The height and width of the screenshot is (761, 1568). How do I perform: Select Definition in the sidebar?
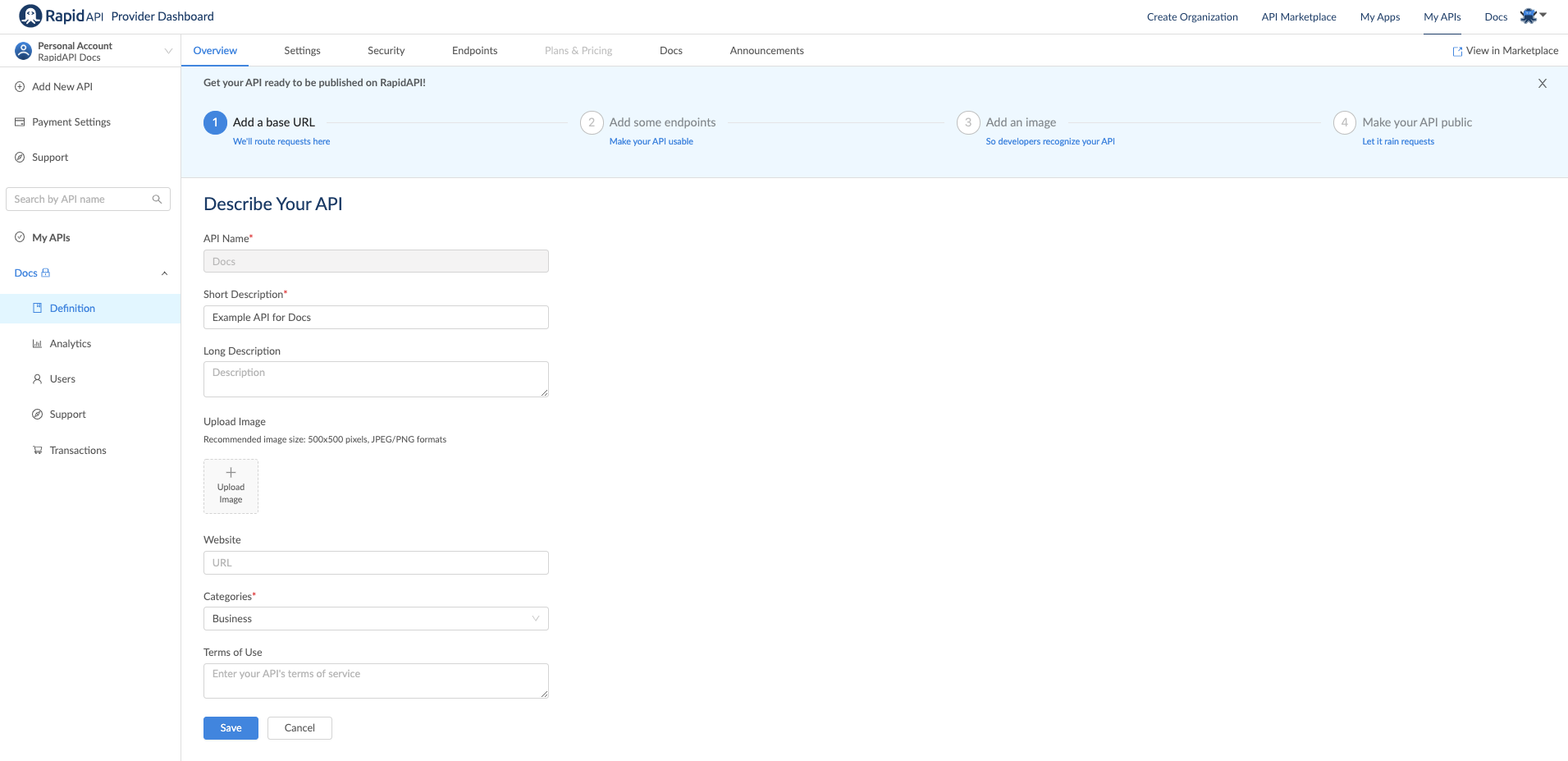[x=90, y=308]
